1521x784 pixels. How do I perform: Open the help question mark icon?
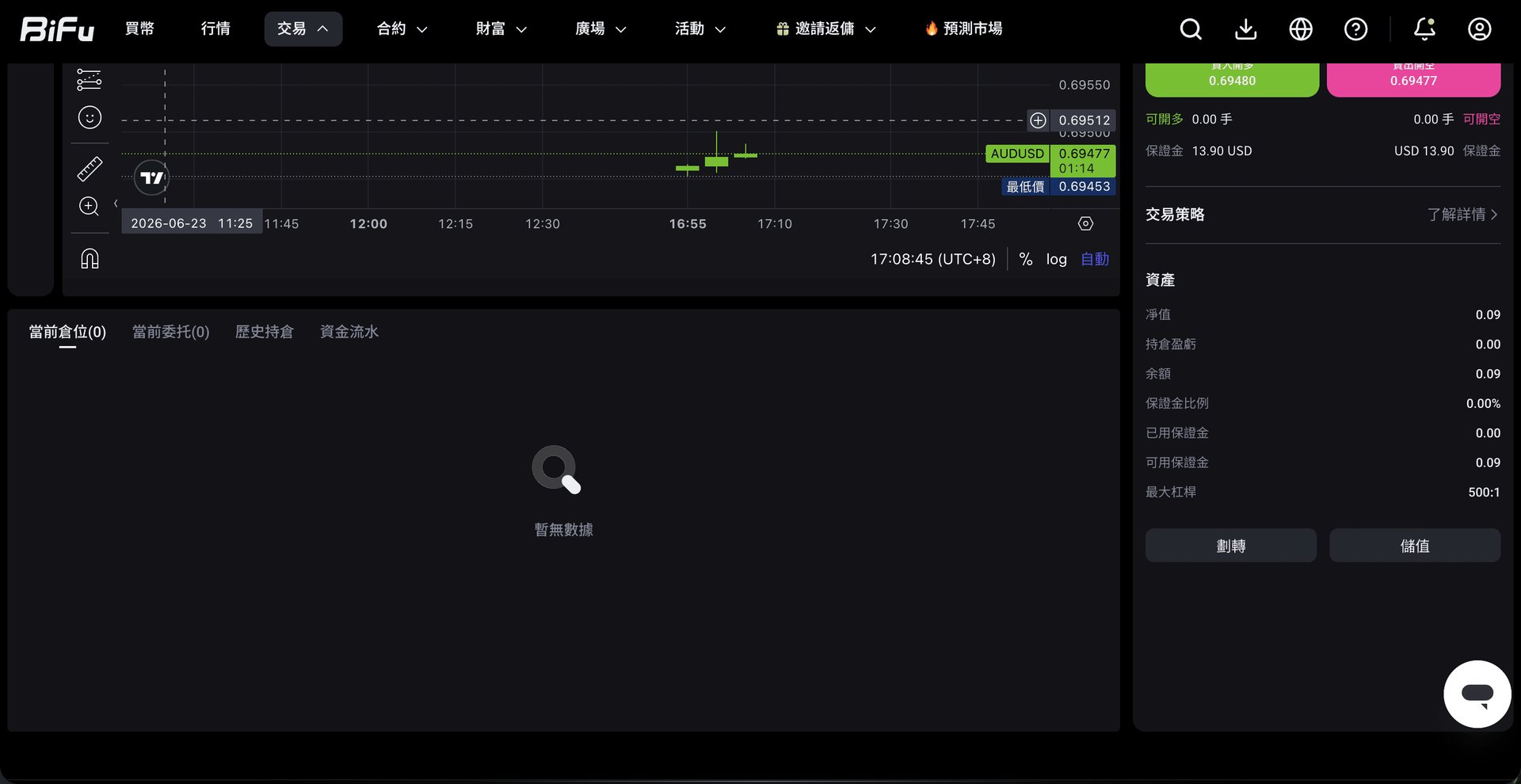click(x=1355, y=29)
